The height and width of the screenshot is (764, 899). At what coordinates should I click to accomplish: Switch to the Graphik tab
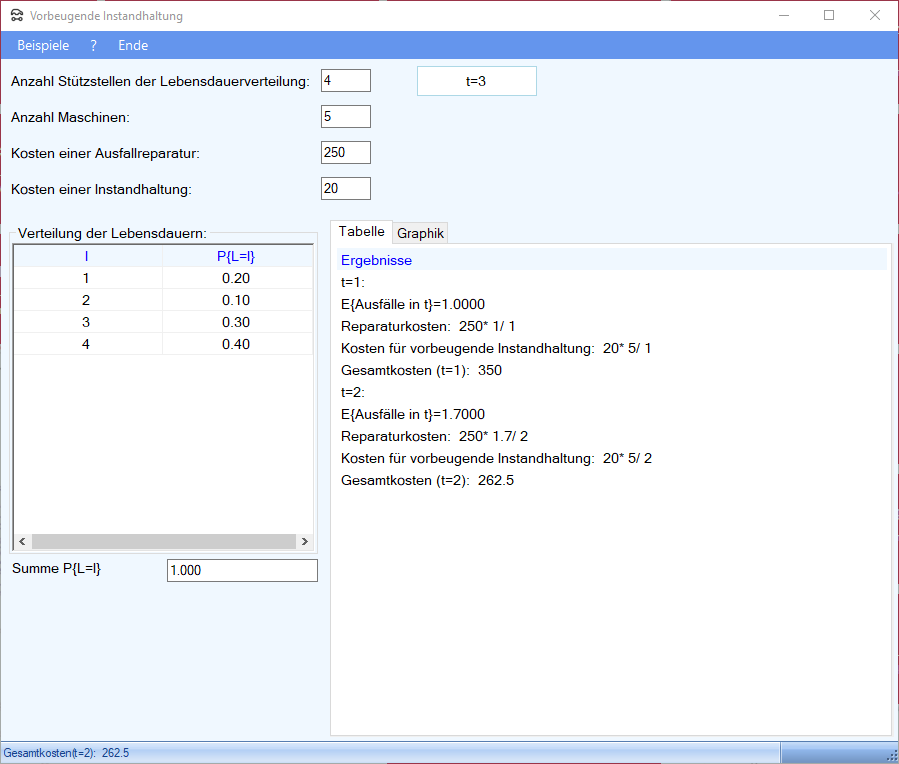pyautogui.click(x=420, y=233)
